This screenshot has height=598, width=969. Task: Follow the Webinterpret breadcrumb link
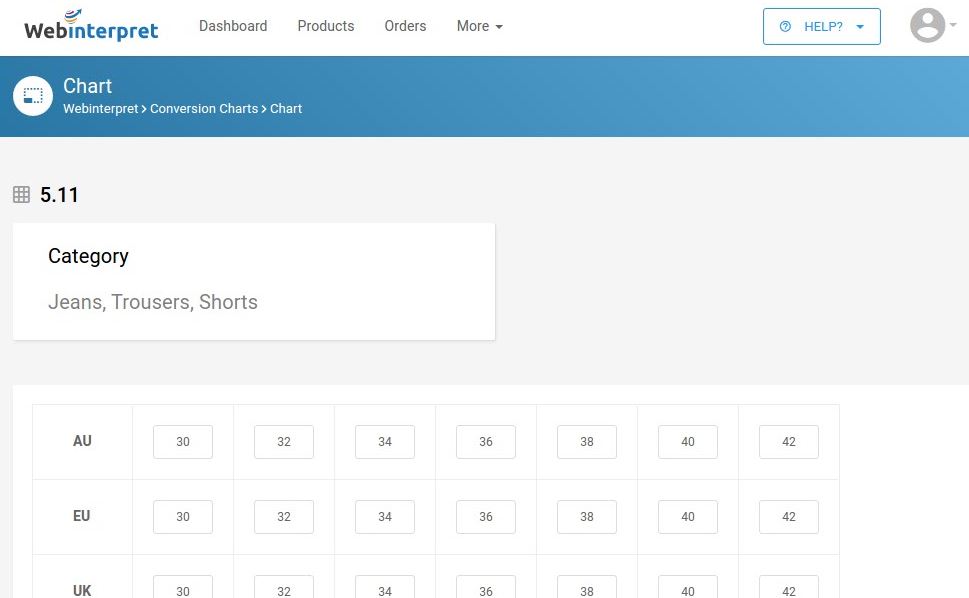(101, 109)
